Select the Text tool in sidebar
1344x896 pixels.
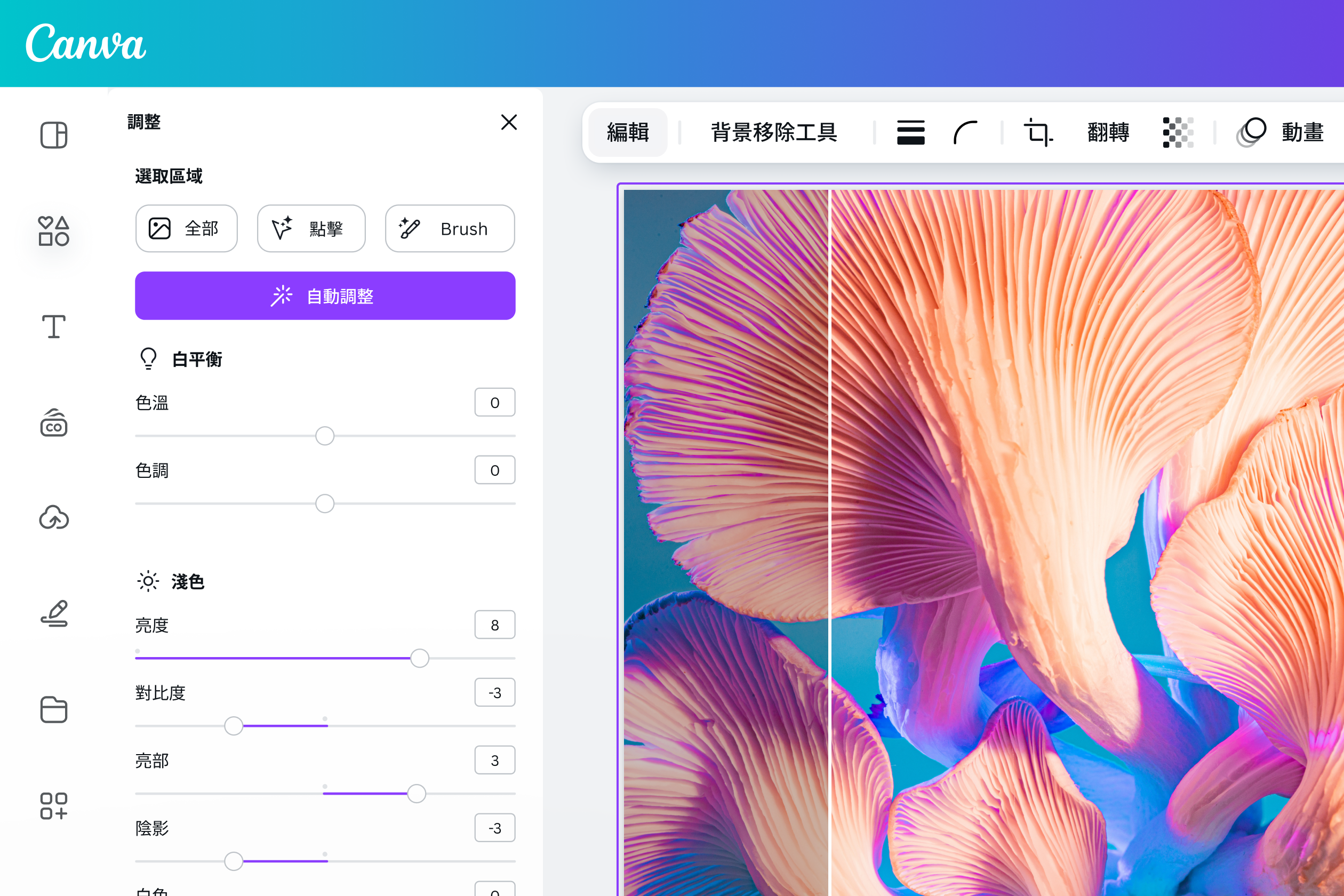coord(54,326)
